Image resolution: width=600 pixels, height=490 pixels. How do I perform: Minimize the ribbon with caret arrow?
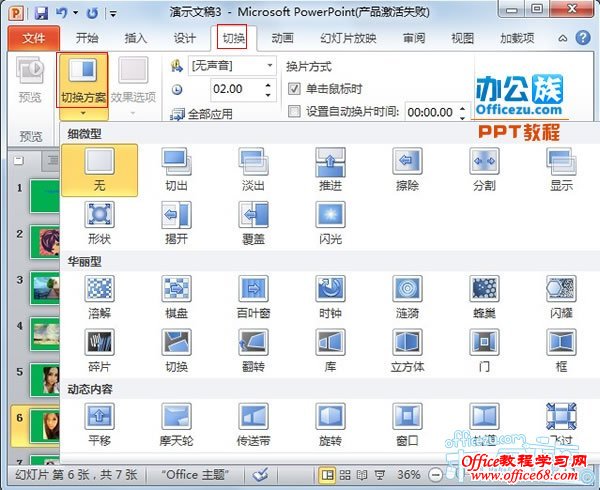(x=562, y=38)
